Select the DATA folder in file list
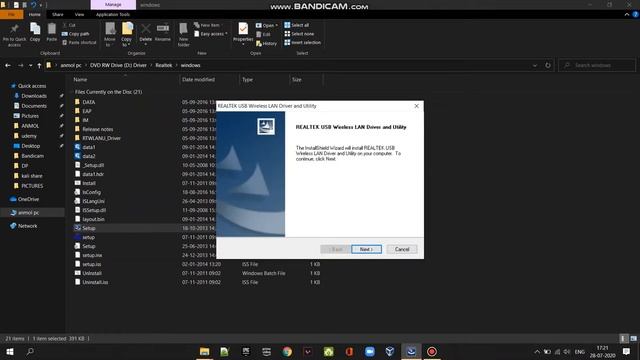This screenshot has height=360, width=640. point(89,102)
